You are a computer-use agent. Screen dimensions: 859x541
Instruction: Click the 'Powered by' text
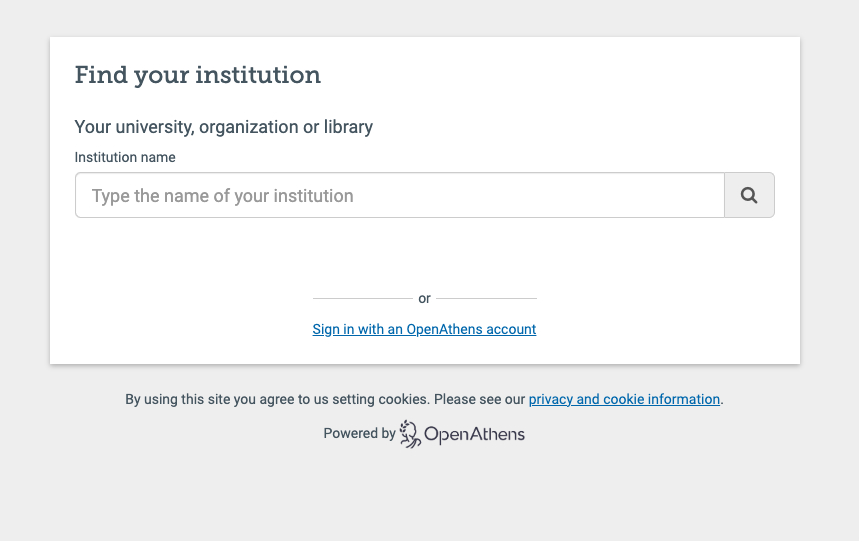click(359, 434)
